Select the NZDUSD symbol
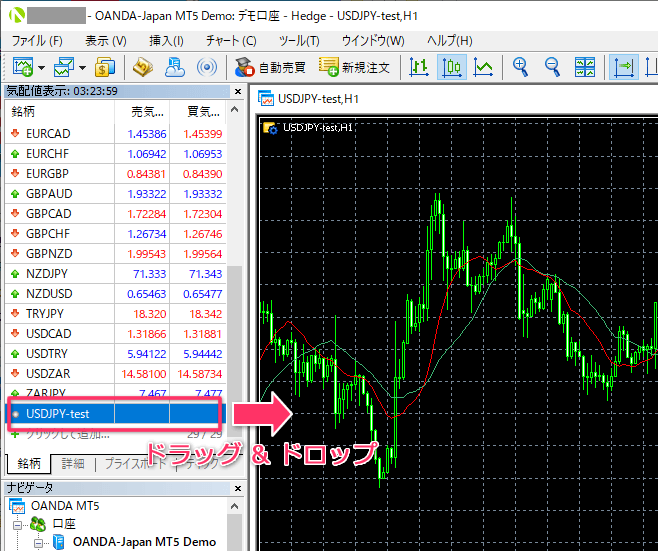658x551 pixels. tap(49, 293)
